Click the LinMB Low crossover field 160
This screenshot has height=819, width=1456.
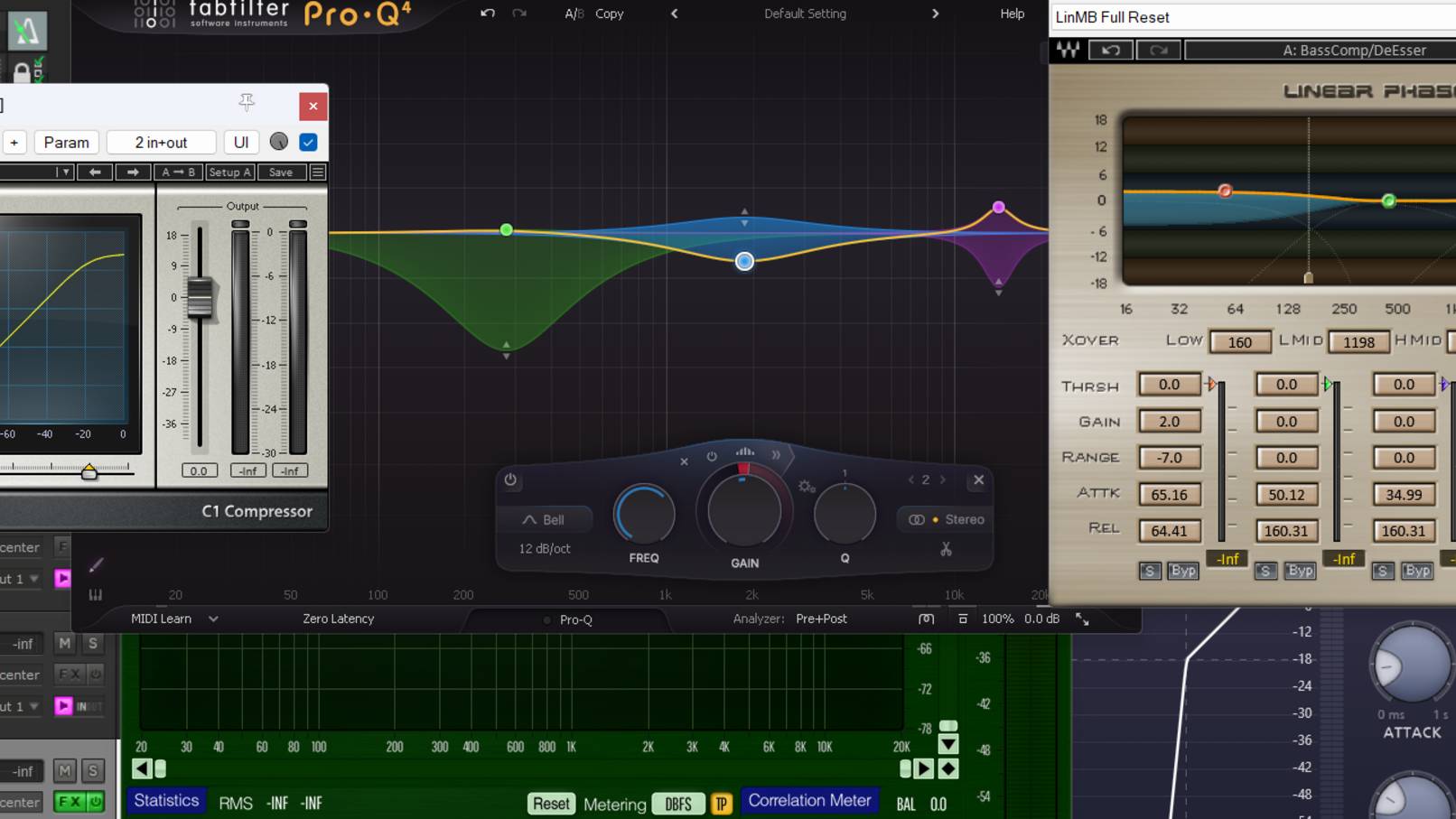(1239, 341)
